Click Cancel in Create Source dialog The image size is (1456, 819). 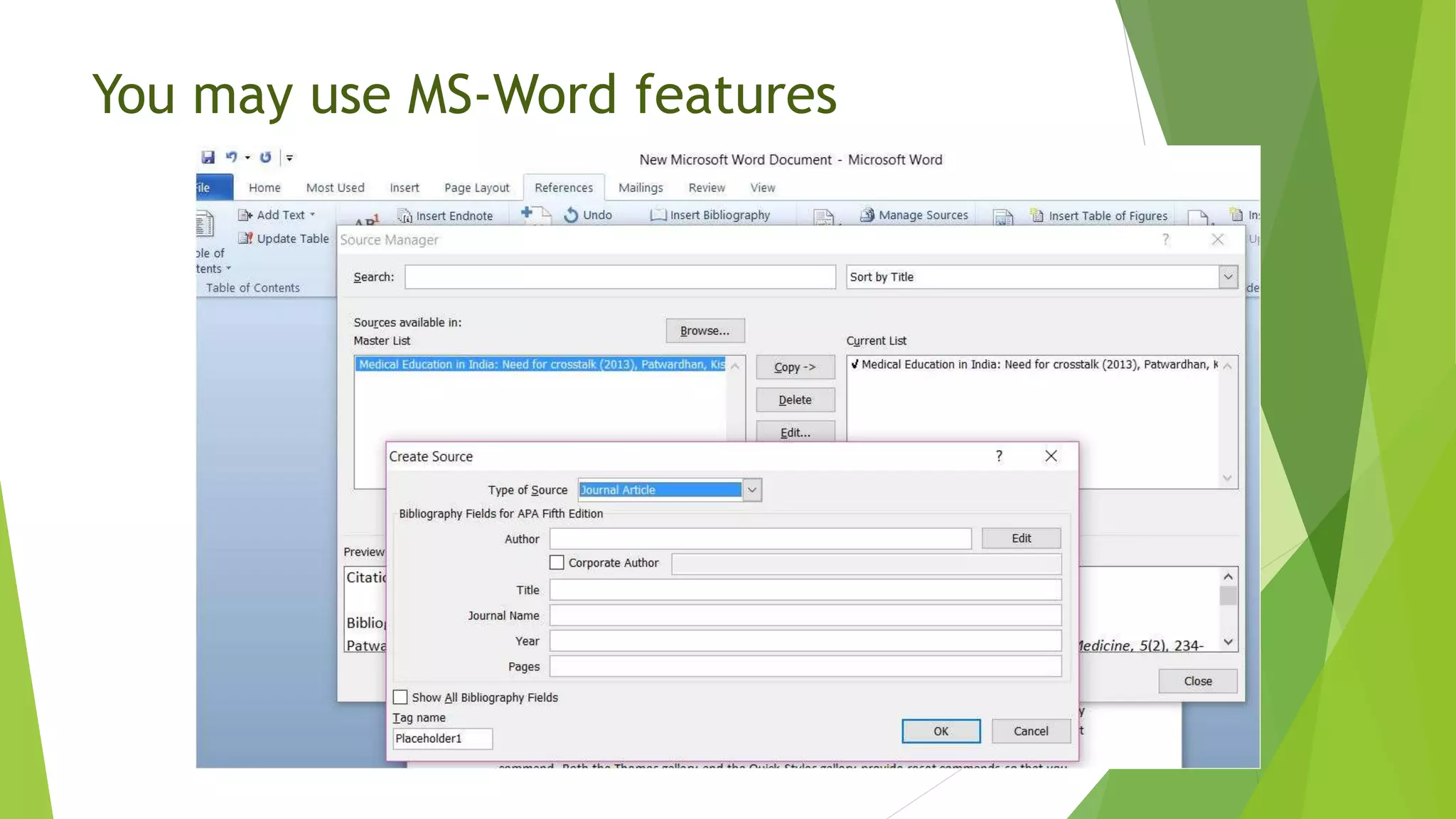pyautogui.click(x=1031, y=731)
